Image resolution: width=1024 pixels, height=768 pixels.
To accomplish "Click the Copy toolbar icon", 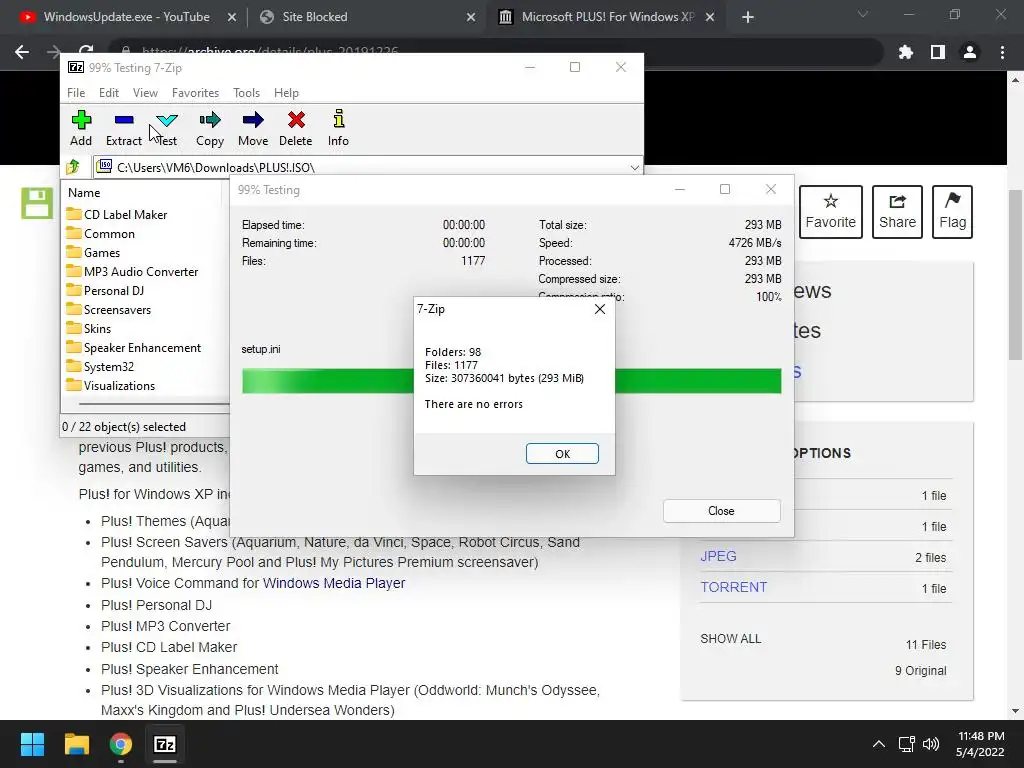I will tap(210, 128).
